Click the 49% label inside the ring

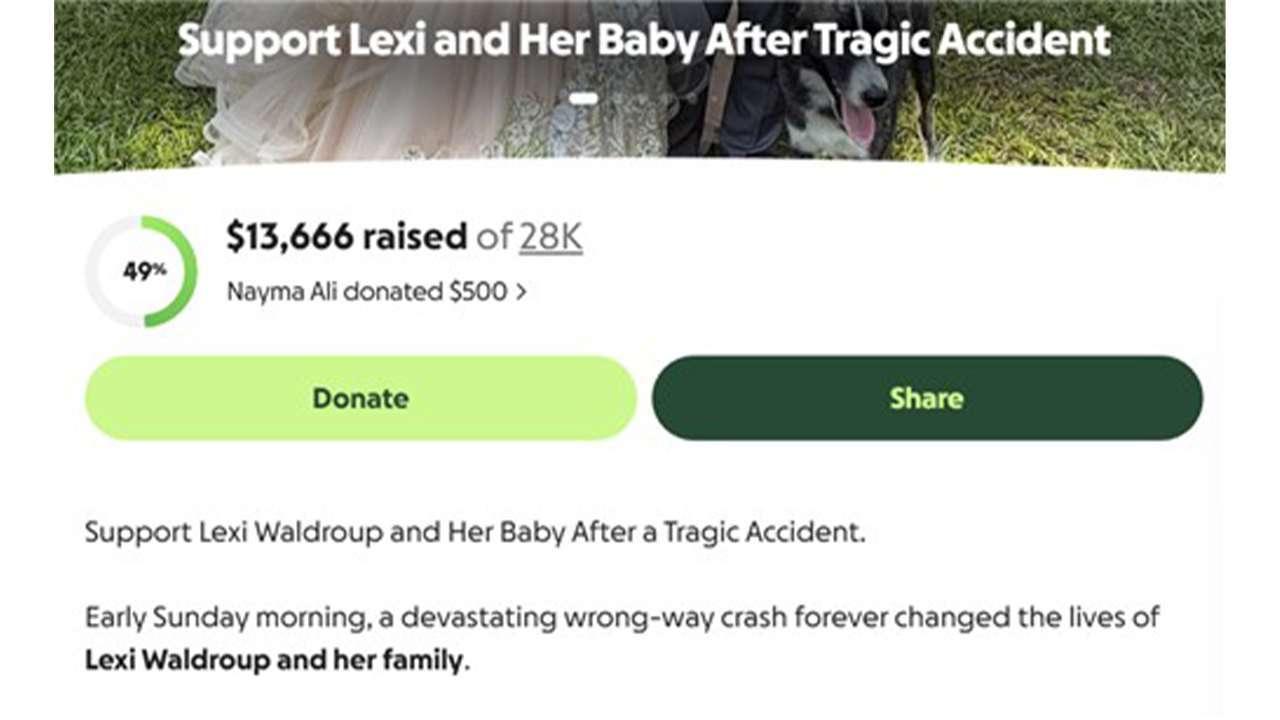tap(144, 271)
